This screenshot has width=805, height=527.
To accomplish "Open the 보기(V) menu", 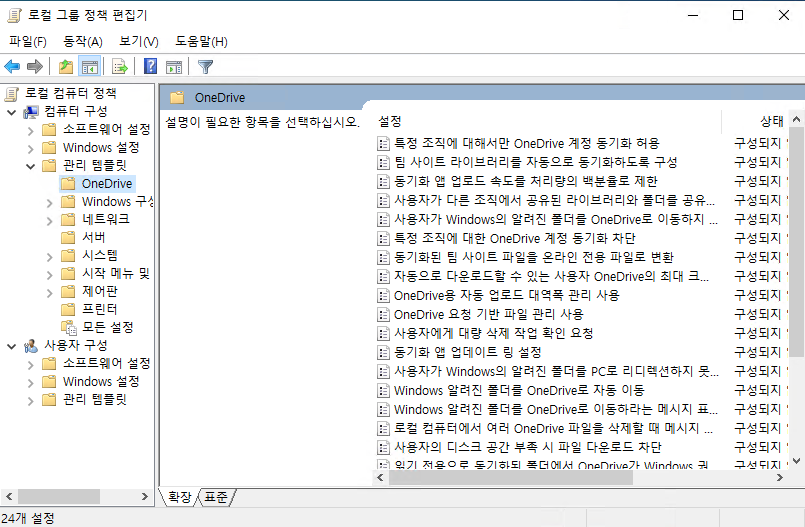I will pos(139,42).
